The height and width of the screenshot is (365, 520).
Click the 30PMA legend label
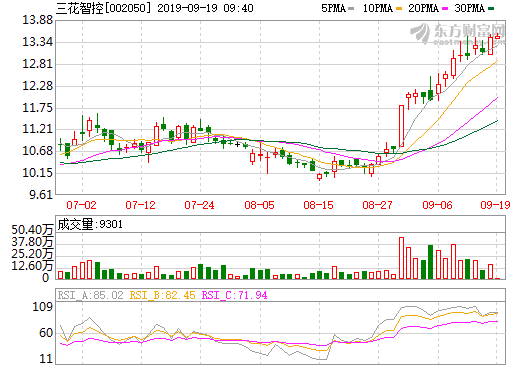[x=470, y=8]
